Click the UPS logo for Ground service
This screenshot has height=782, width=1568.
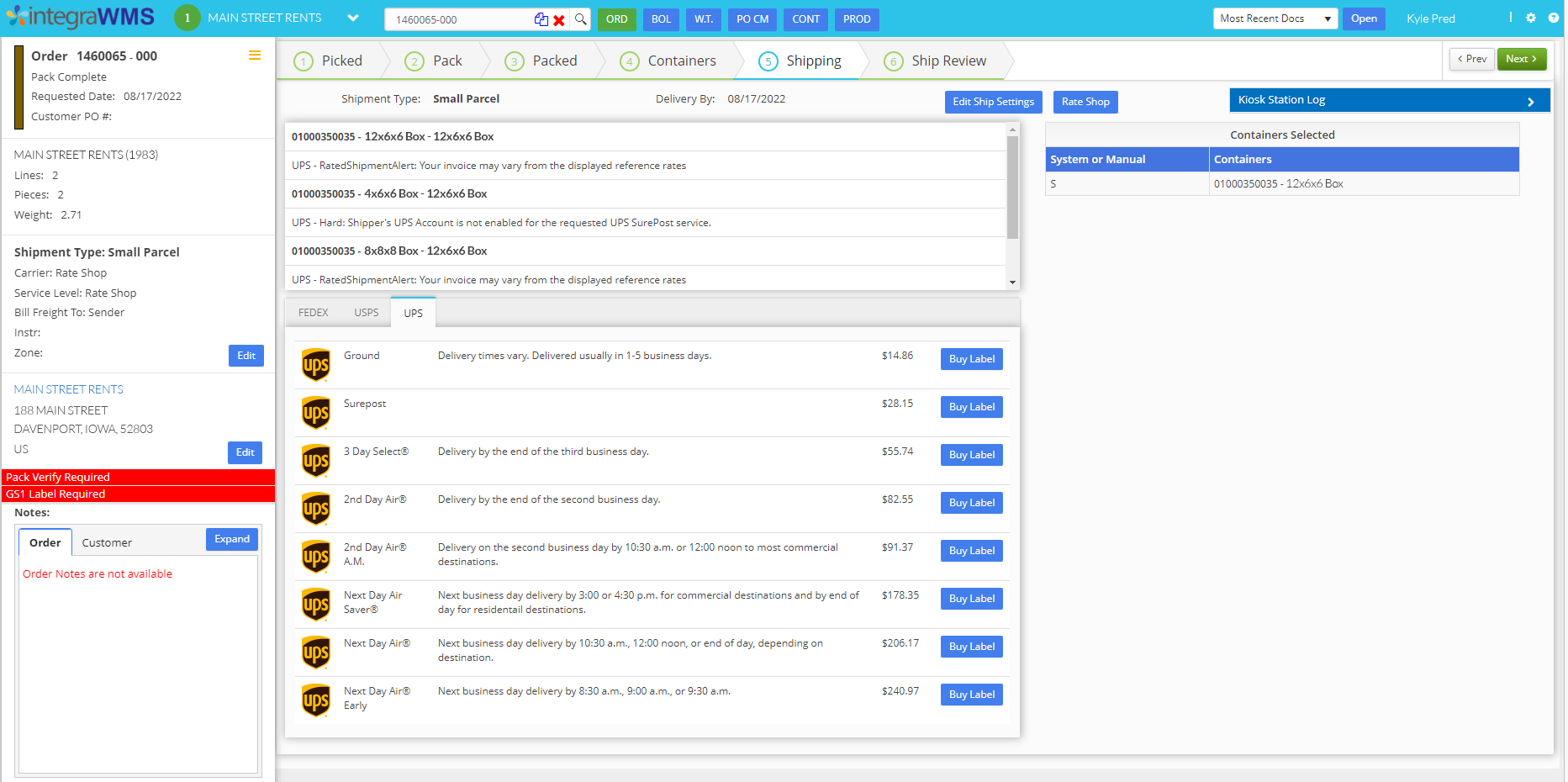pyautogui.click(x=316, y=365)
